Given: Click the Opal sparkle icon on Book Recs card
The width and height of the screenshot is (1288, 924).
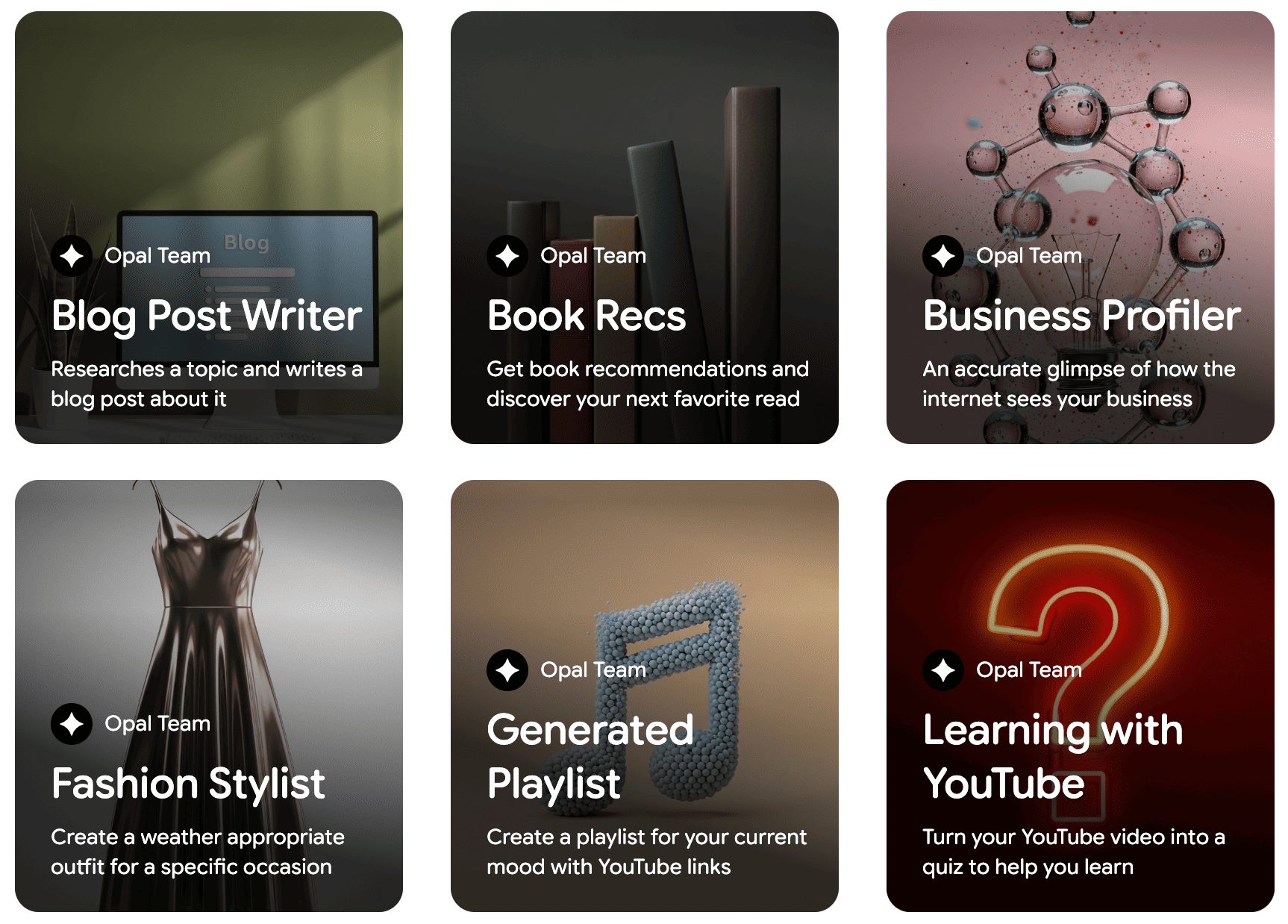Looking at the screenshot, I should point(507,256).
